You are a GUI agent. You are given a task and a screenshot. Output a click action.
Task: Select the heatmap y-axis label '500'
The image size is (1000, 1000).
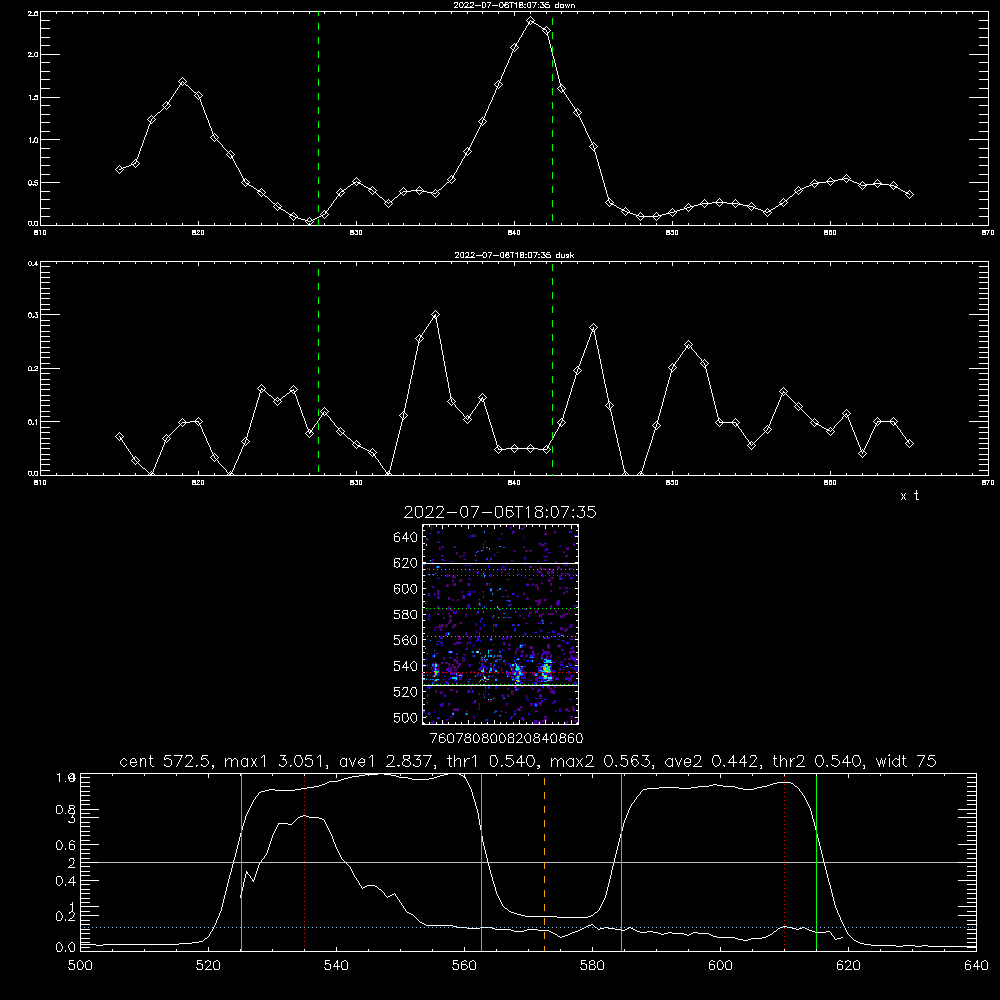[406, 717]
